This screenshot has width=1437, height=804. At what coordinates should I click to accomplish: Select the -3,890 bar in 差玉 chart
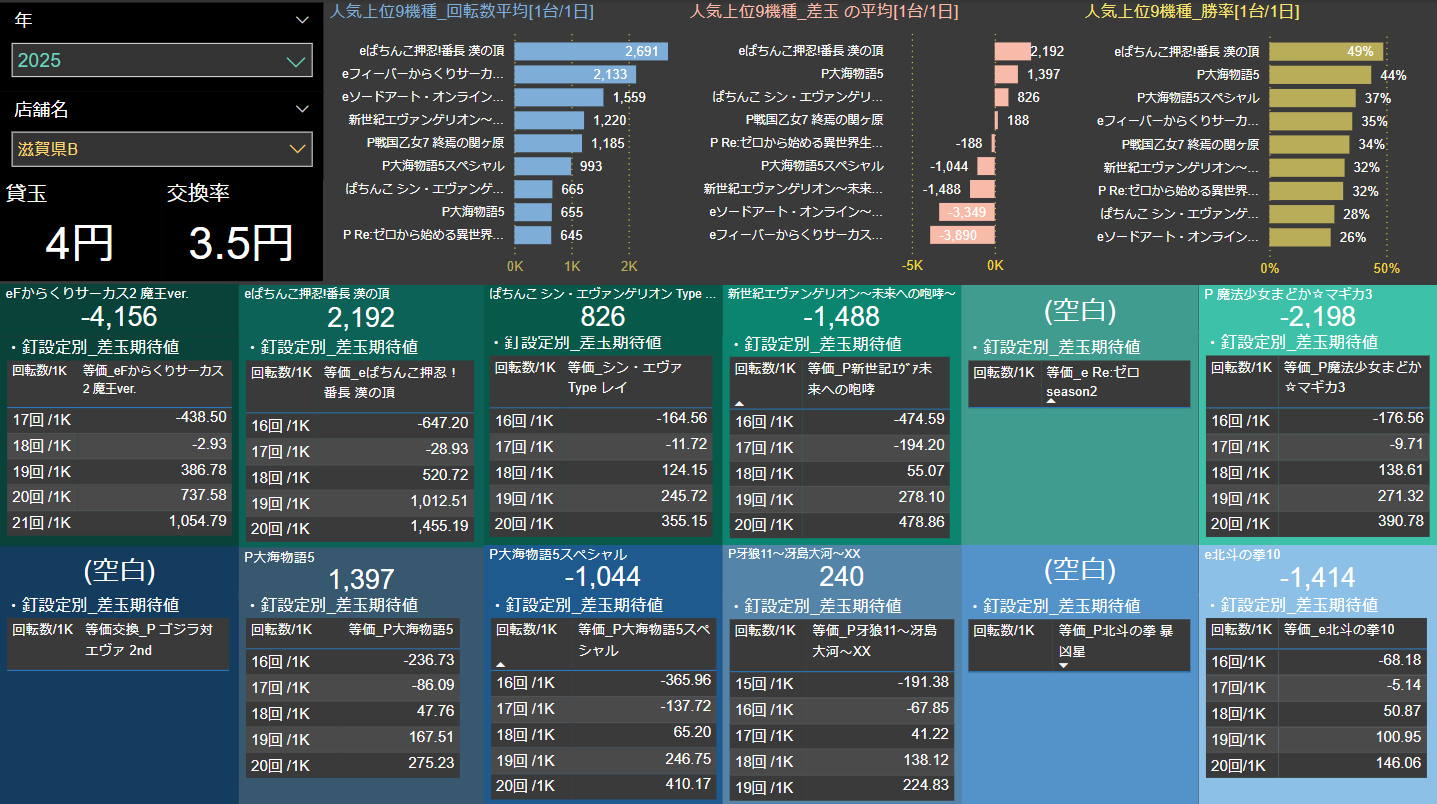point(962,235)
